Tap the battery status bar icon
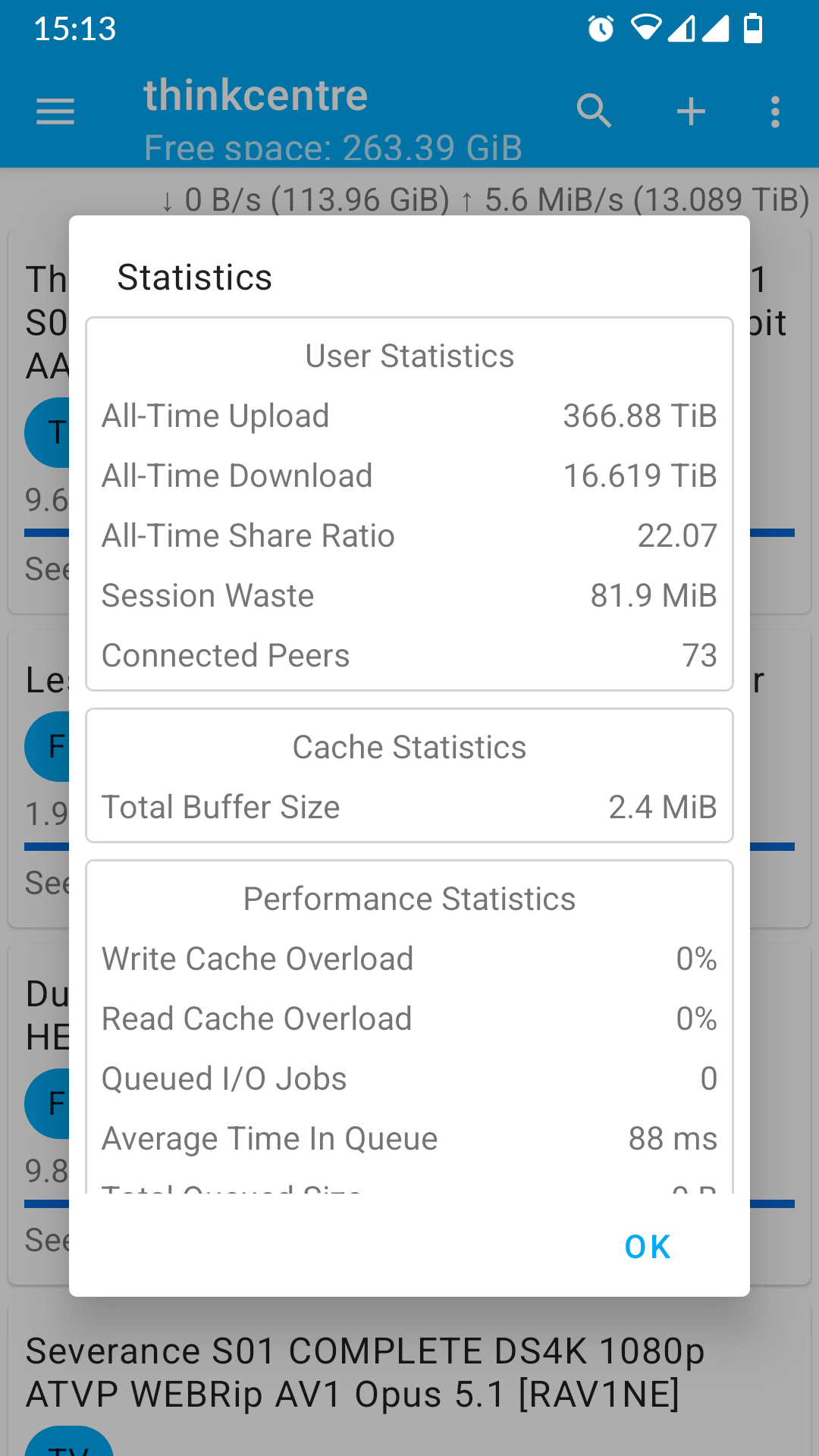This screenshot has width=819, height=1456. (x=753, y=28)
